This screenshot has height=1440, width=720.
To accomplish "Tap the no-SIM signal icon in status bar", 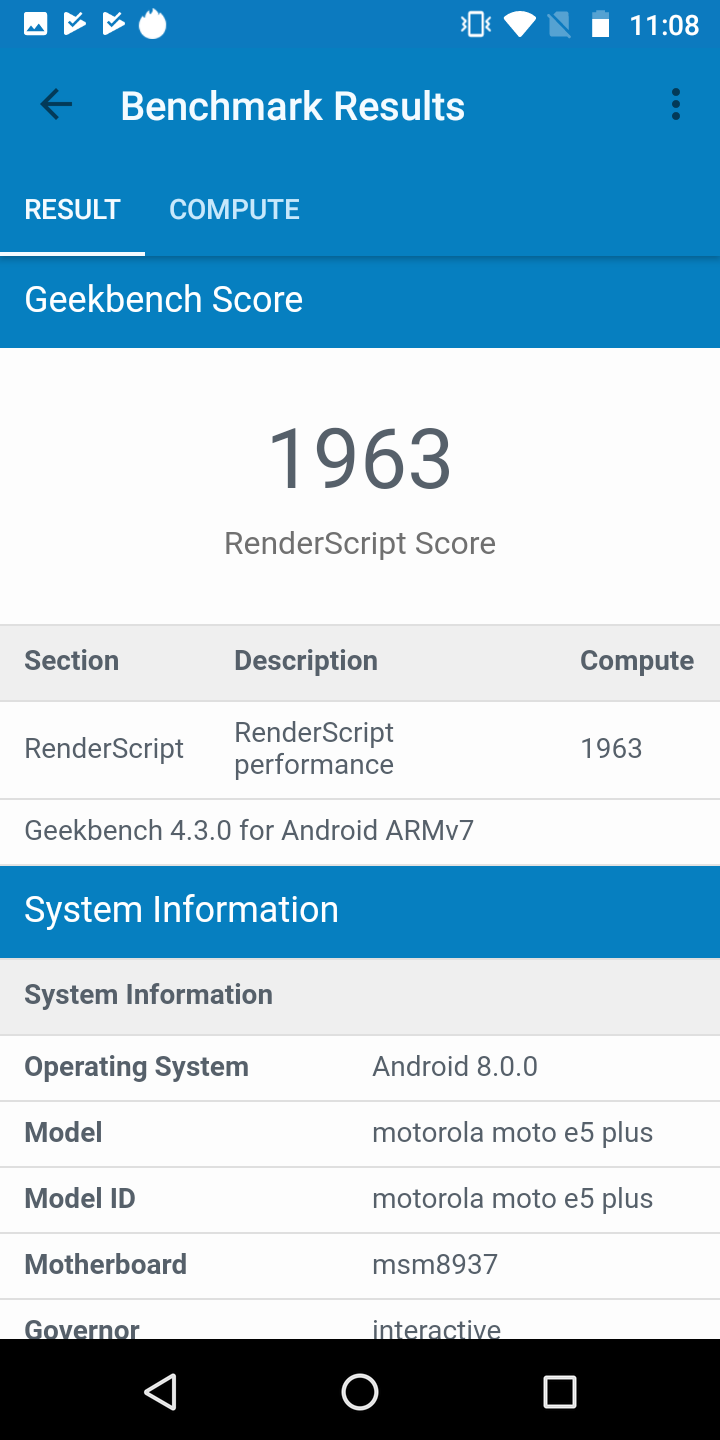I will click(x=559, y=24).
